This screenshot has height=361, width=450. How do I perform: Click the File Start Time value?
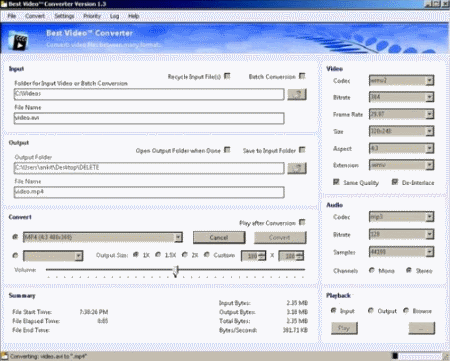click(94, 312)
